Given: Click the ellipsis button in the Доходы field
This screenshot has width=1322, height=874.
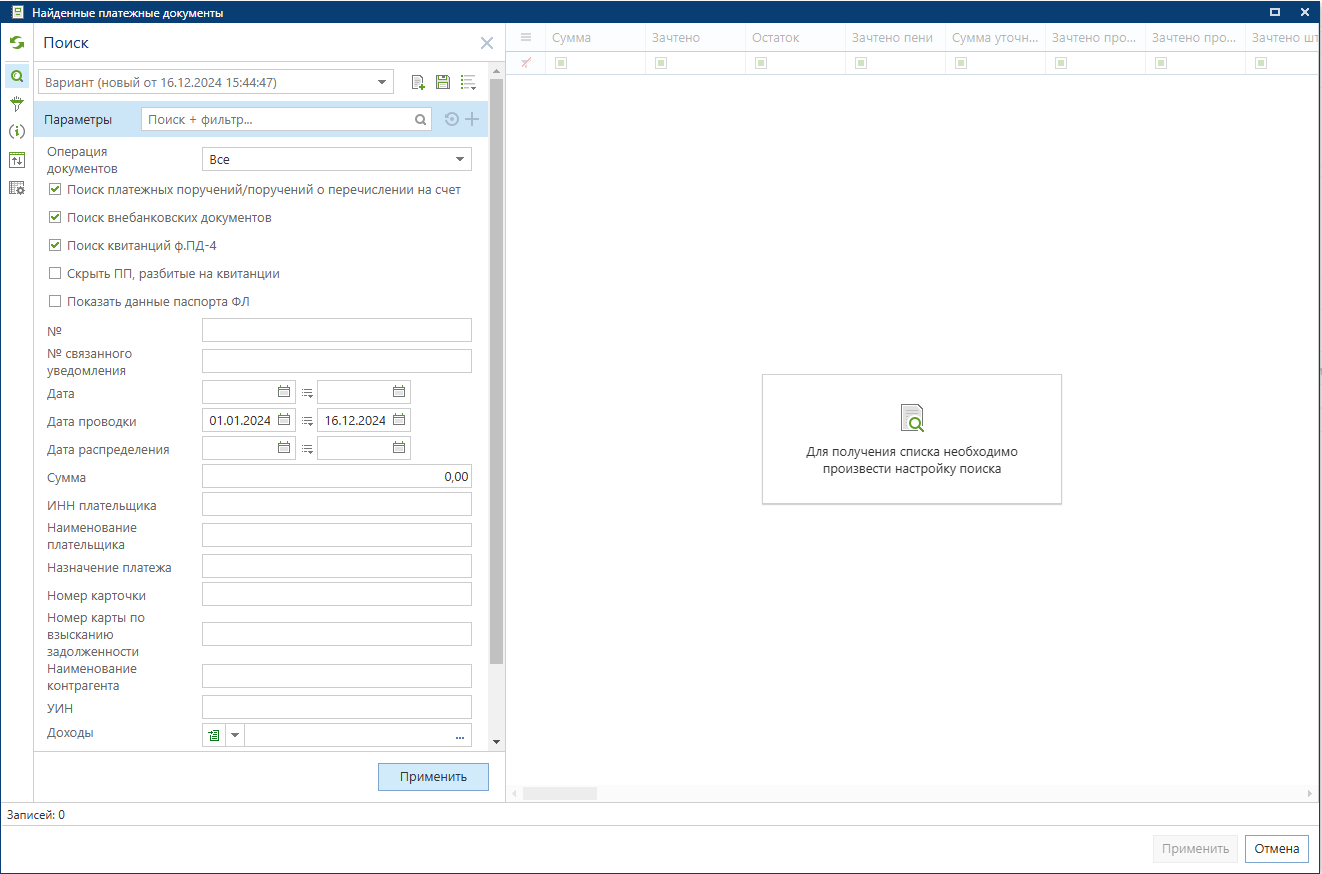Looking at the screenshot, I should click(x=460, y=736).
